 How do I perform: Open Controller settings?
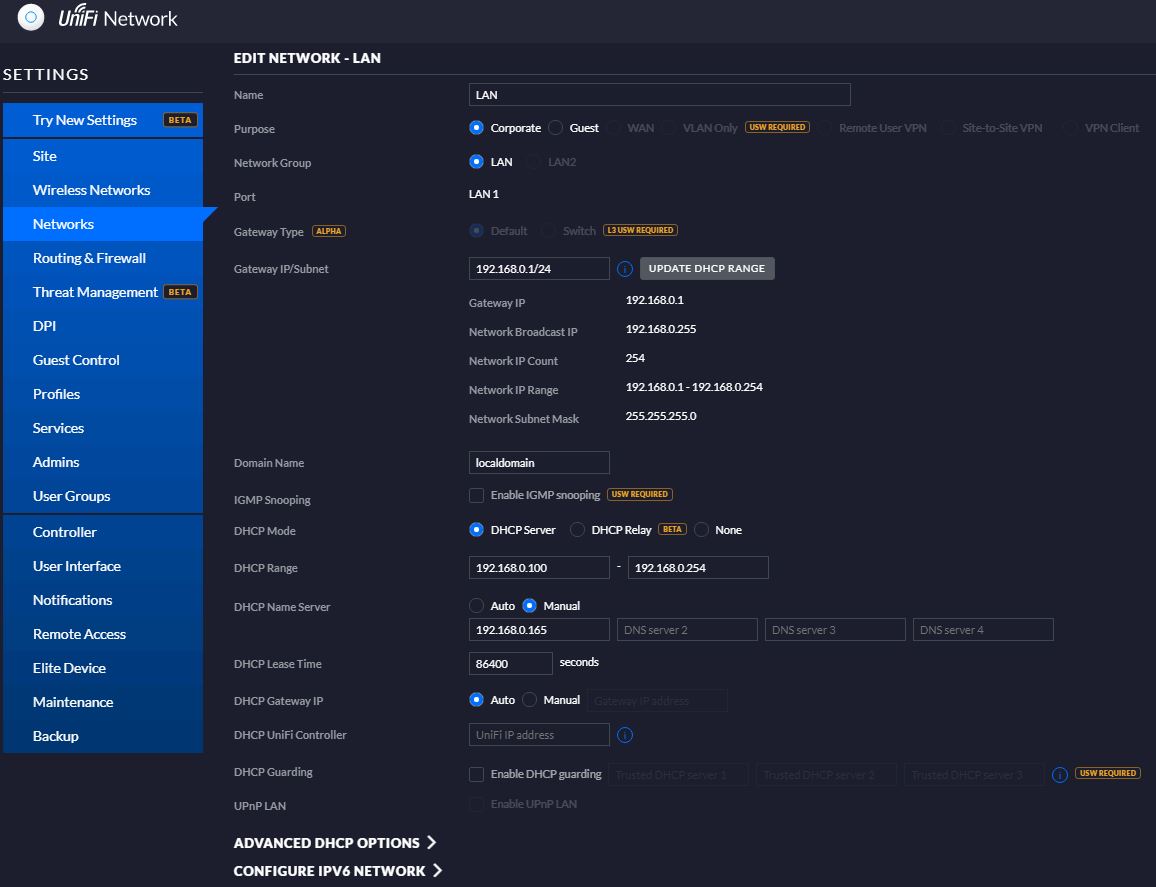[103, 532]
